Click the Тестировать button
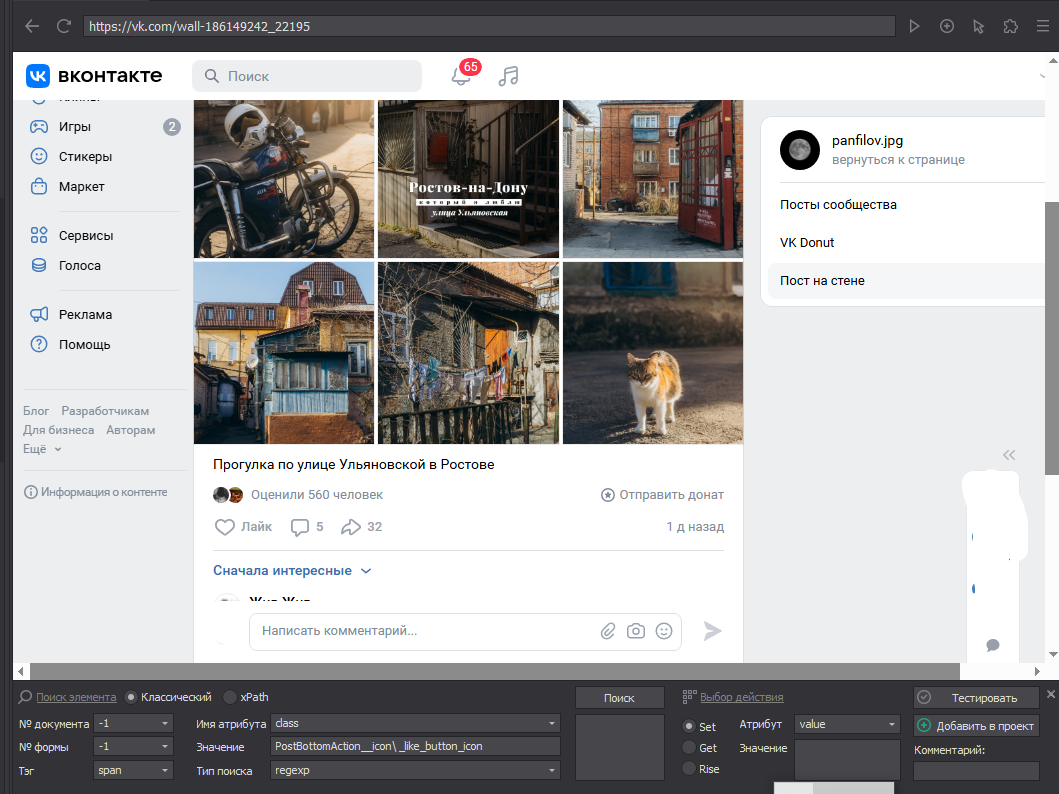This screenshot has height=794, width=1059. point(975,698)
